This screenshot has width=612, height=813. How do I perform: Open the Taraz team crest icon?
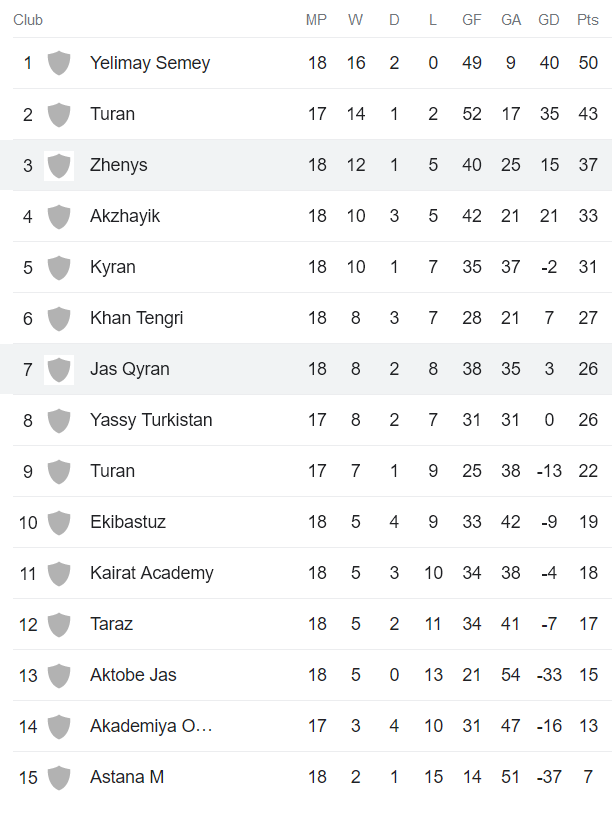[59, 624]
